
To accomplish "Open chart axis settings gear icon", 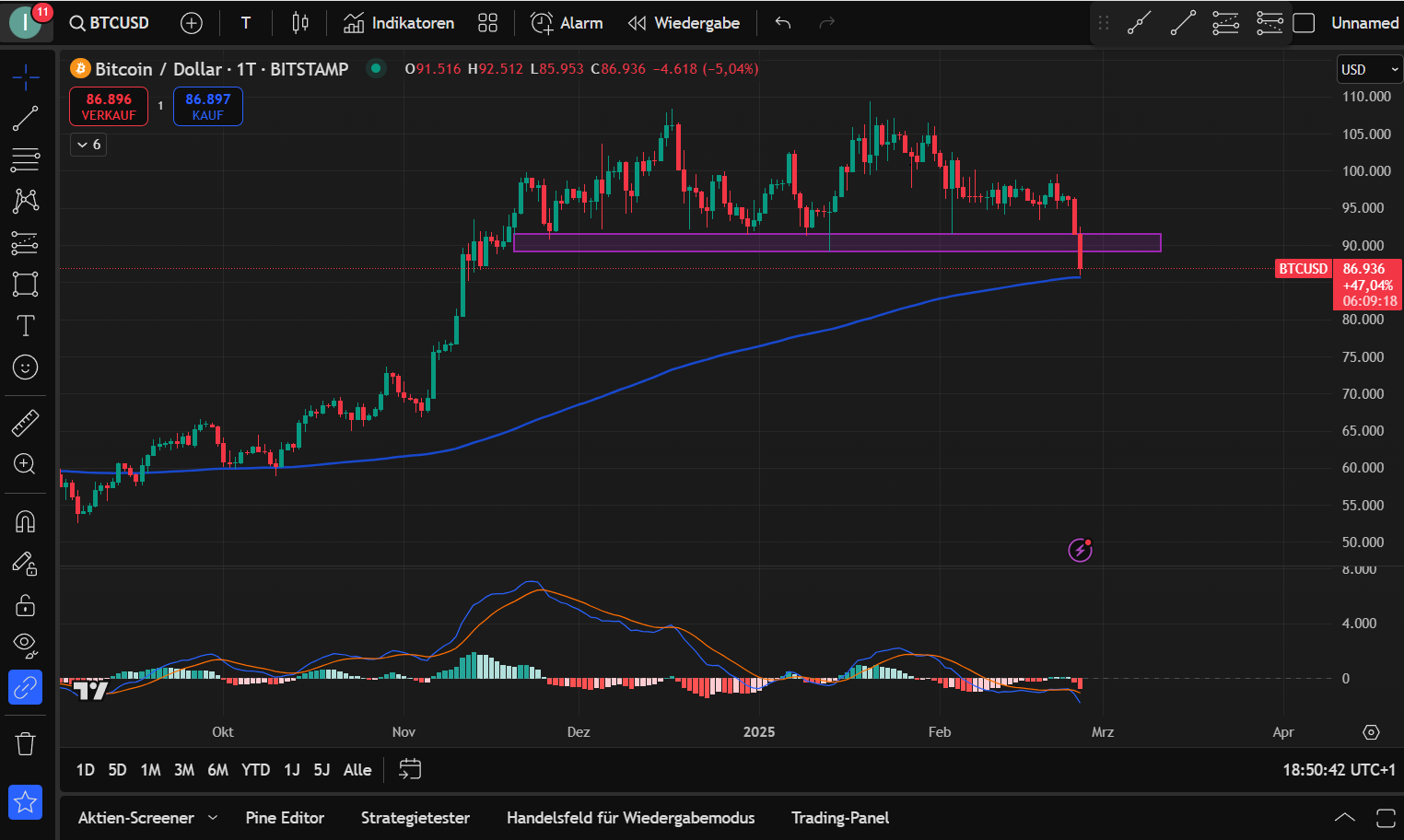I will [x=1372, y=732].
